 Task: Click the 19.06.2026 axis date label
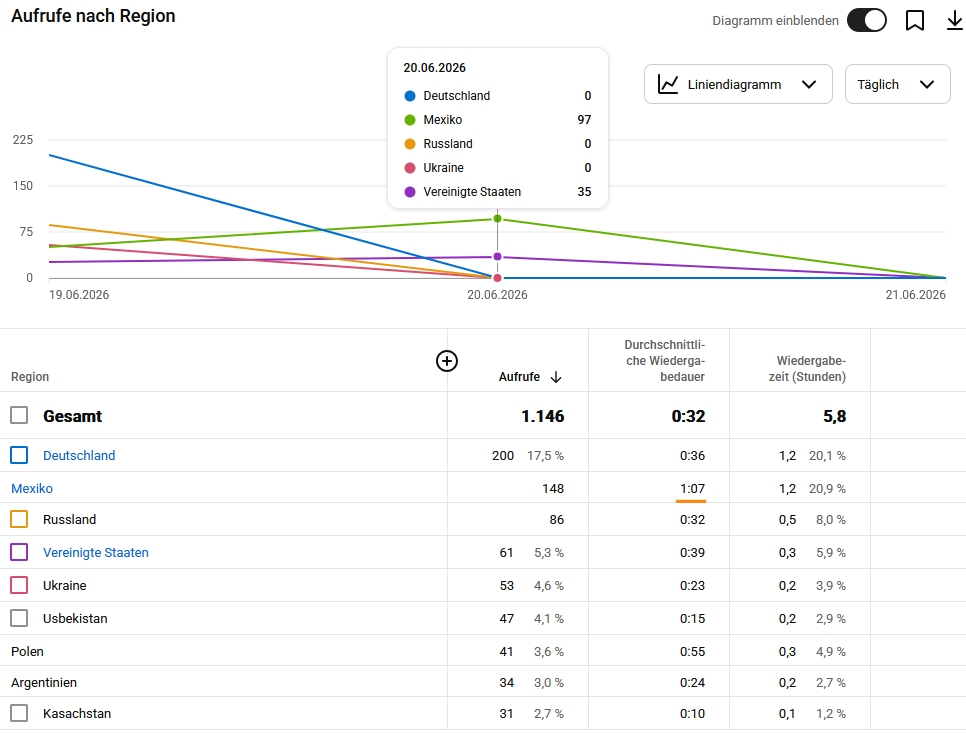[79, 295]
